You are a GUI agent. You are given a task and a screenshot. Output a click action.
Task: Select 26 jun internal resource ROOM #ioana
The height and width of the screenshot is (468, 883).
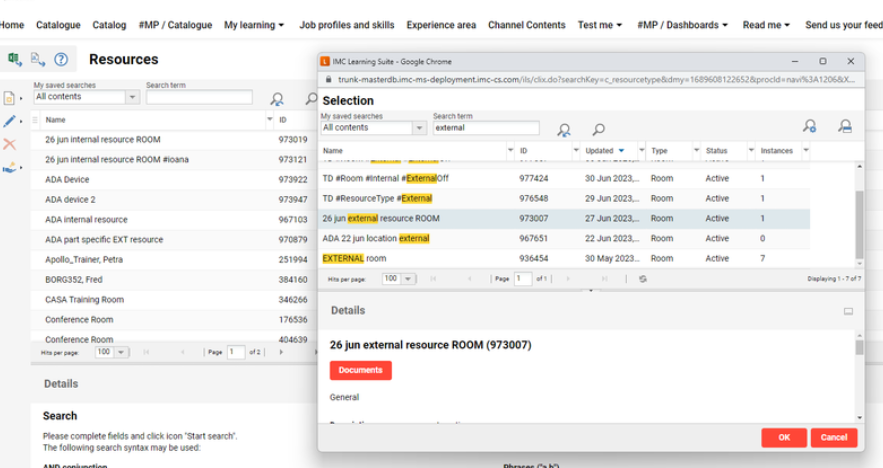click(175, 159)
